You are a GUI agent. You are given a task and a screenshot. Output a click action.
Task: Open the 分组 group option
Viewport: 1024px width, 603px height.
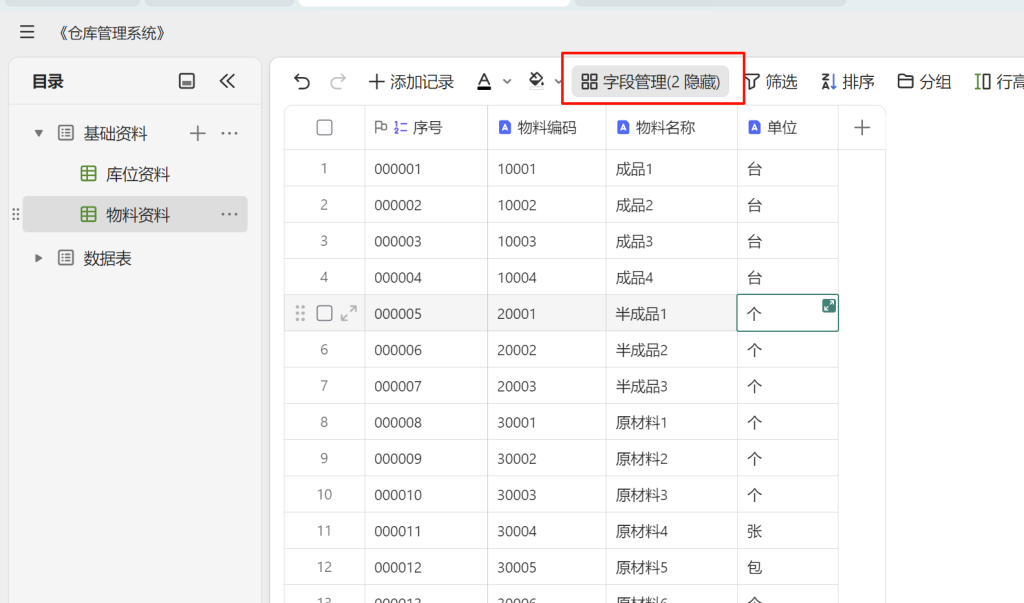(x=924, y=82)
